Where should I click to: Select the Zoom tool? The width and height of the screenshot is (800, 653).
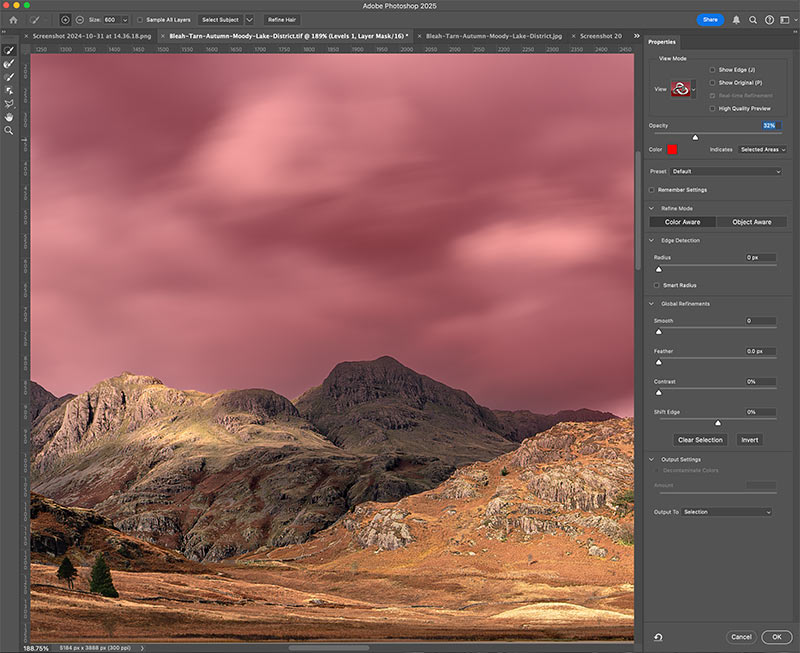[9, 130]
